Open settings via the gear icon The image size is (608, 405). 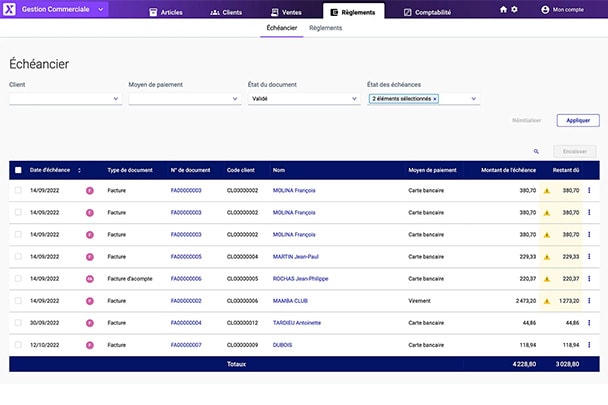(x=515, y=9)
